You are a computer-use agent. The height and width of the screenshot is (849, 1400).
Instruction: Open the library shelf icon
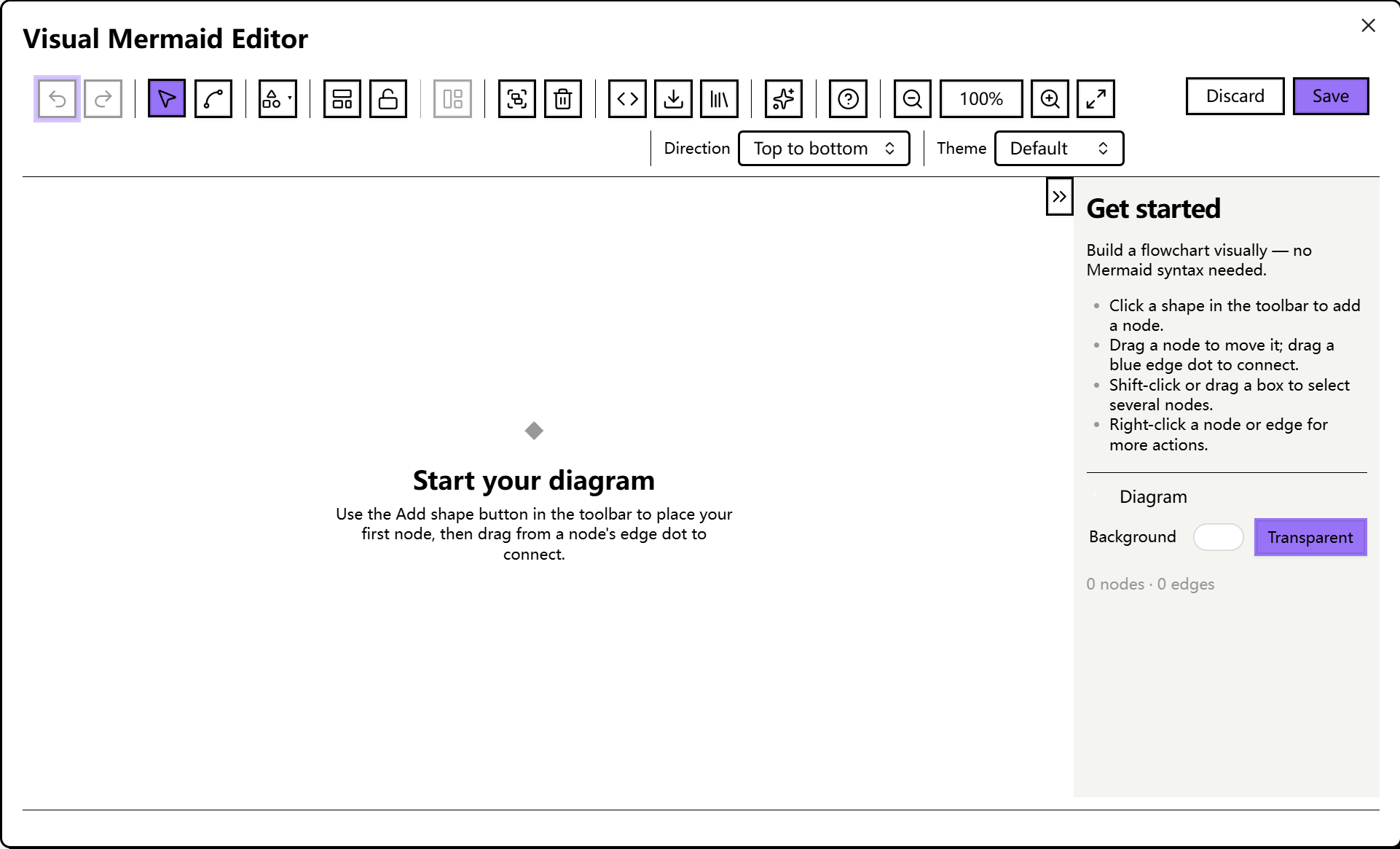tap(720, 98)
